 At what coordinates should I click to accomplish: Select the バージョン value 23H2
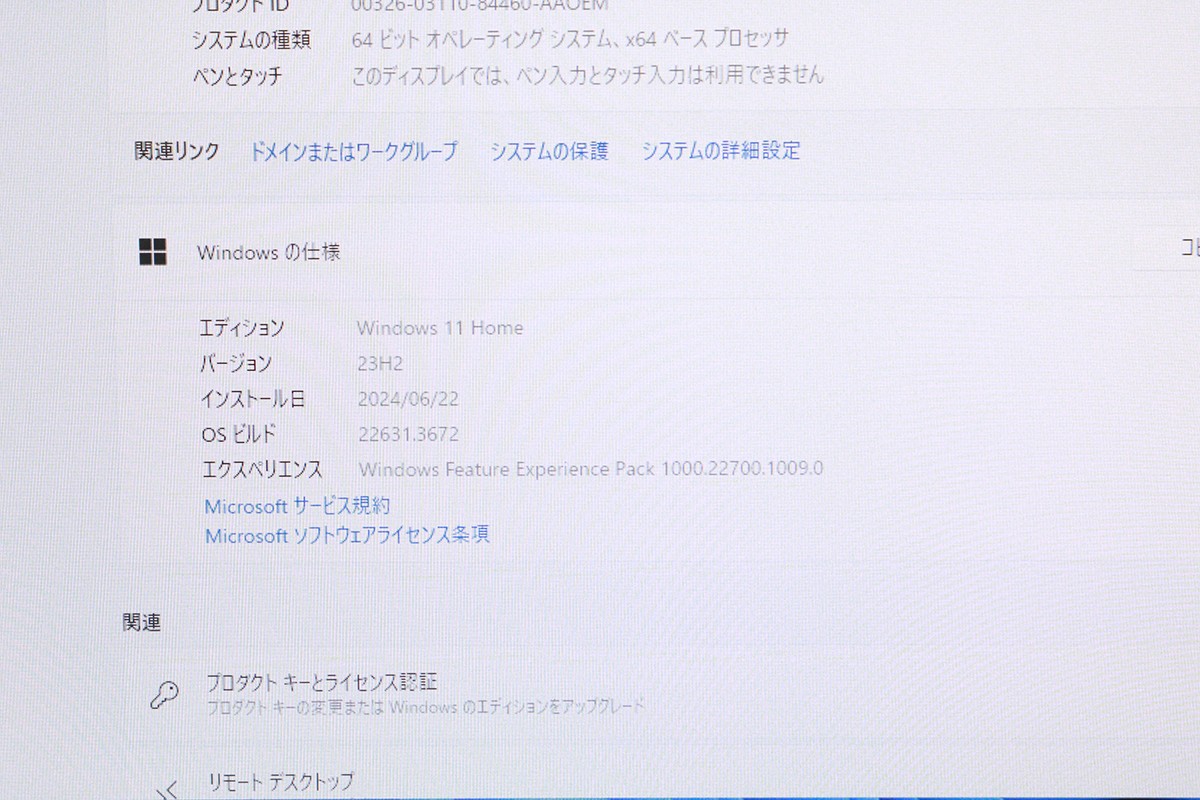click(x=381, y=363)
